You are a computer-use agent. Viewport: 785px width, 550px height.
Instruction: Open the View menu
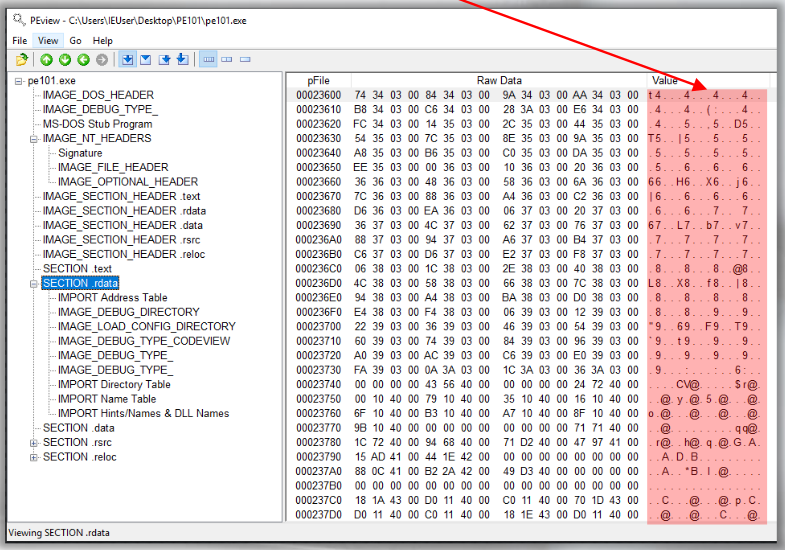point(48,41)
